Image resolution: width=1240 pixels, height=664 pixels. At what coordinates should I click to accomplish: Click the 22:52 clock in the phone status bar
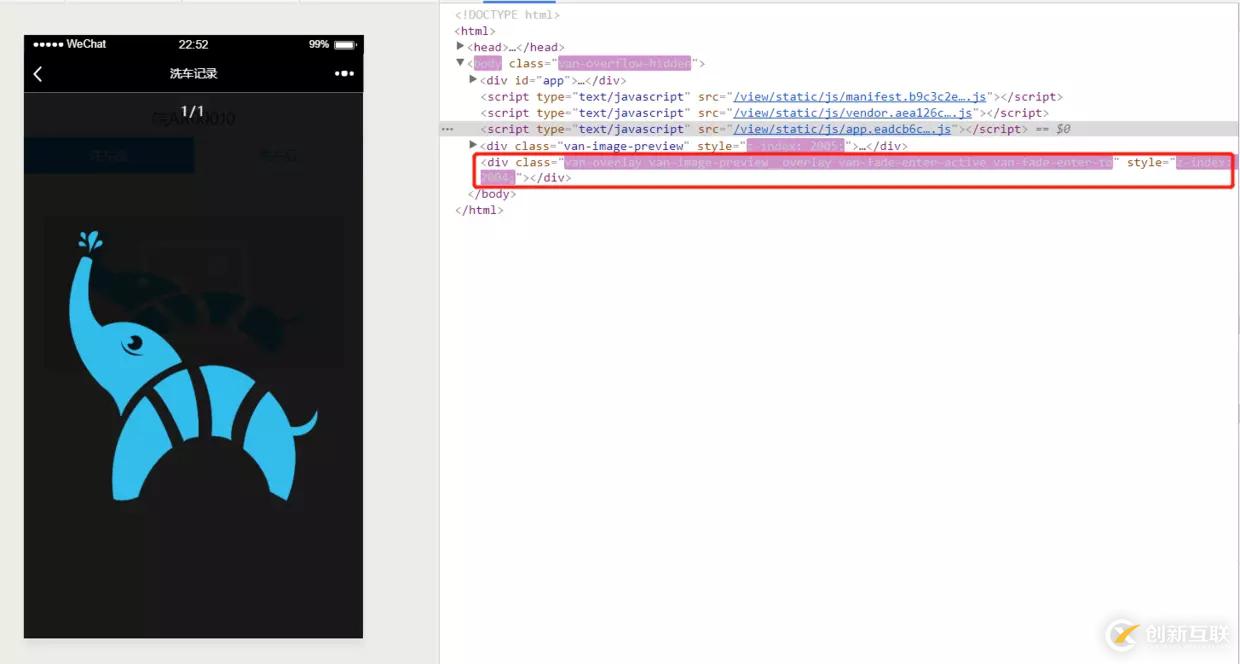(192, 44)
